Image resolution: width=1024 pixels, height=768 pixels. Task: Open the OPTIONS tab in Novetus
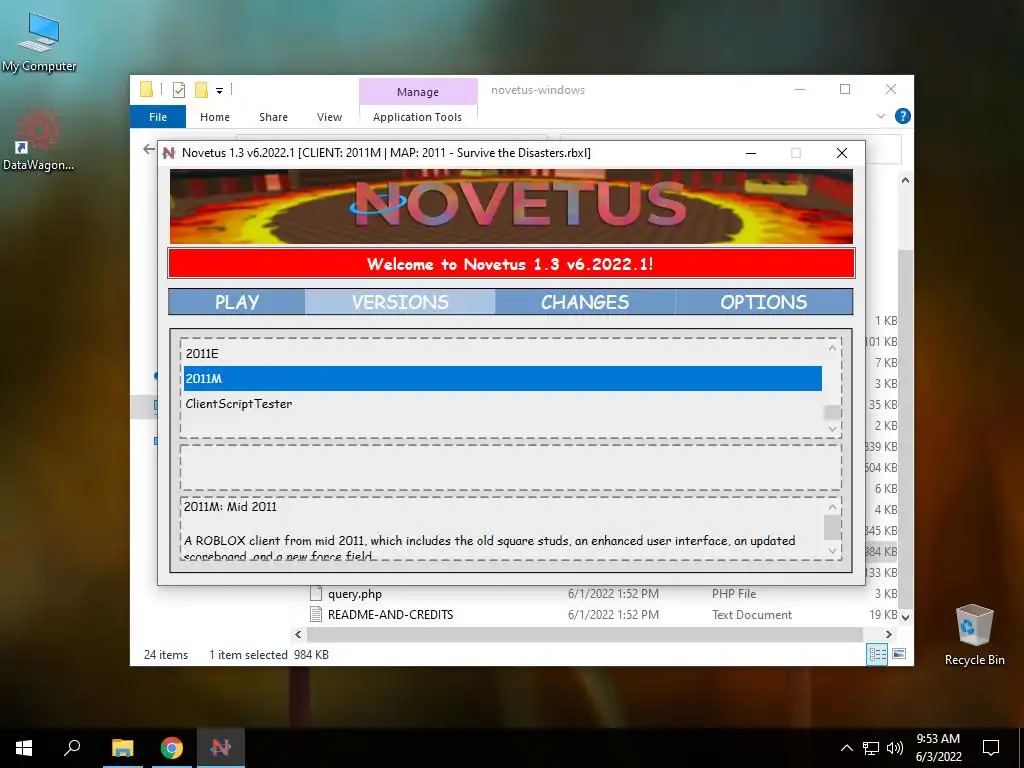coord(763,302)
